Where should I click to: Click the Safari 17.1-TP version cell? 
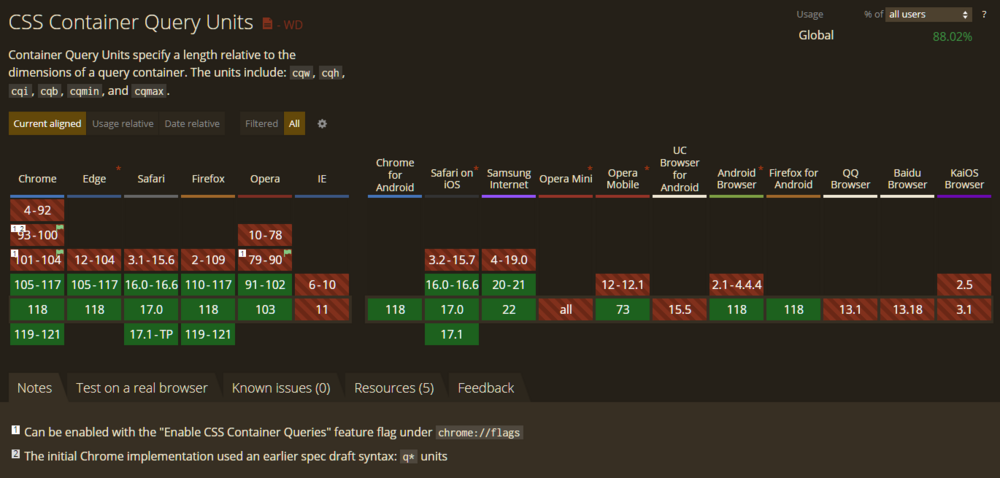[150, 334]
